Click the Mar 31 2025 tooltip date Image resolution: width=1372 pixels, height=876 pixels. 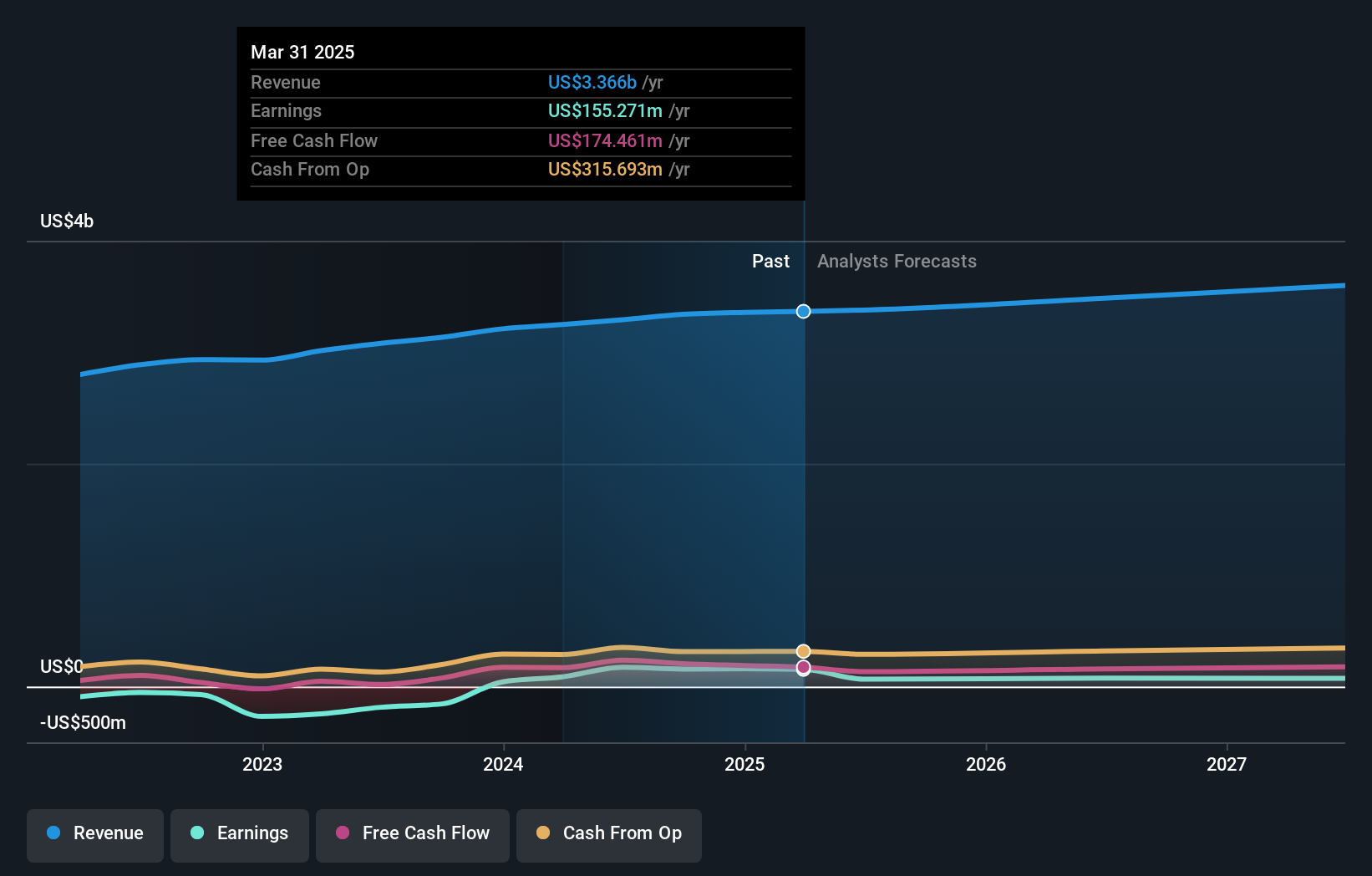[302, 52]
